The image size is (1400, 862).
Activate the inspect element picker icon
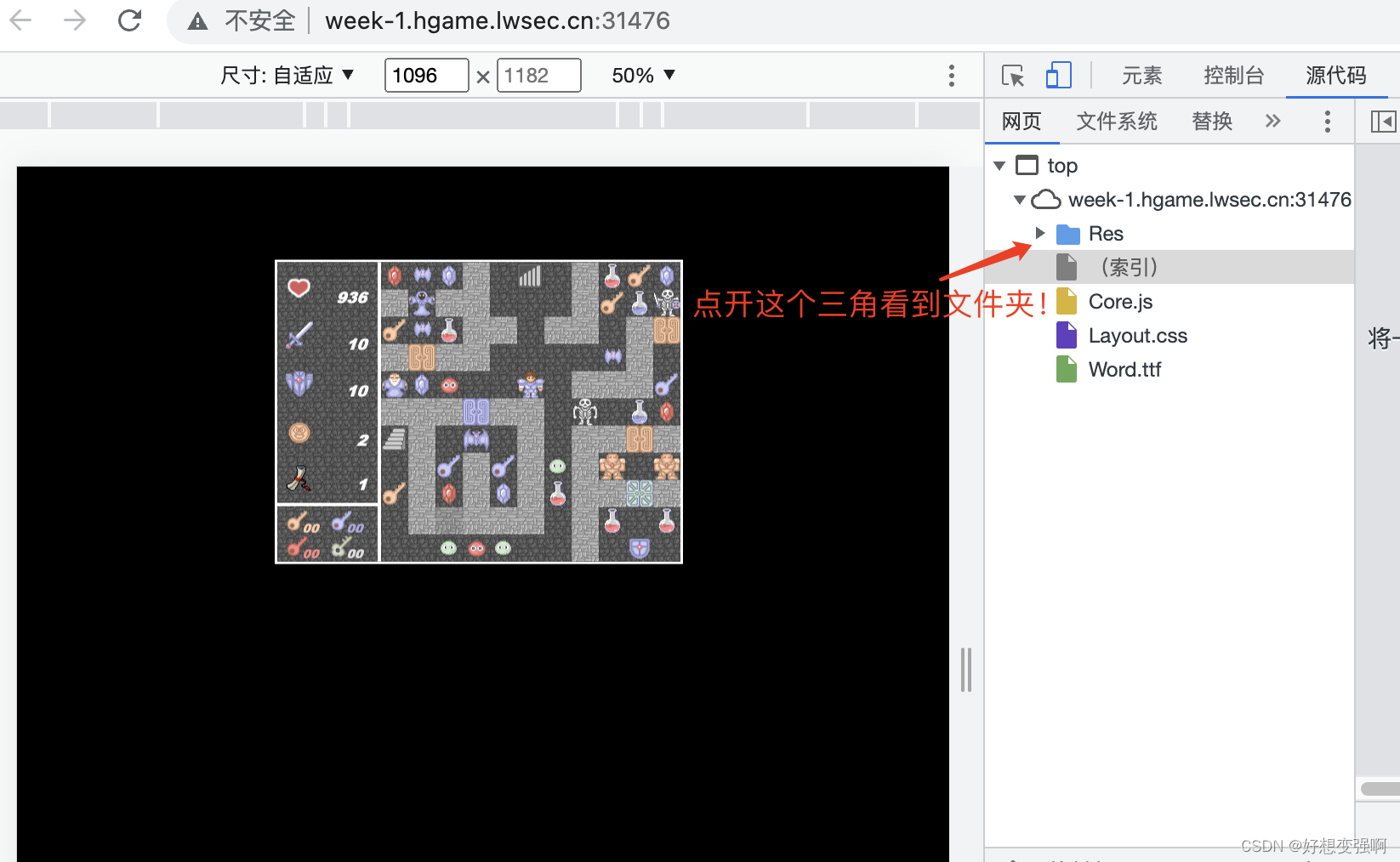1013,76
